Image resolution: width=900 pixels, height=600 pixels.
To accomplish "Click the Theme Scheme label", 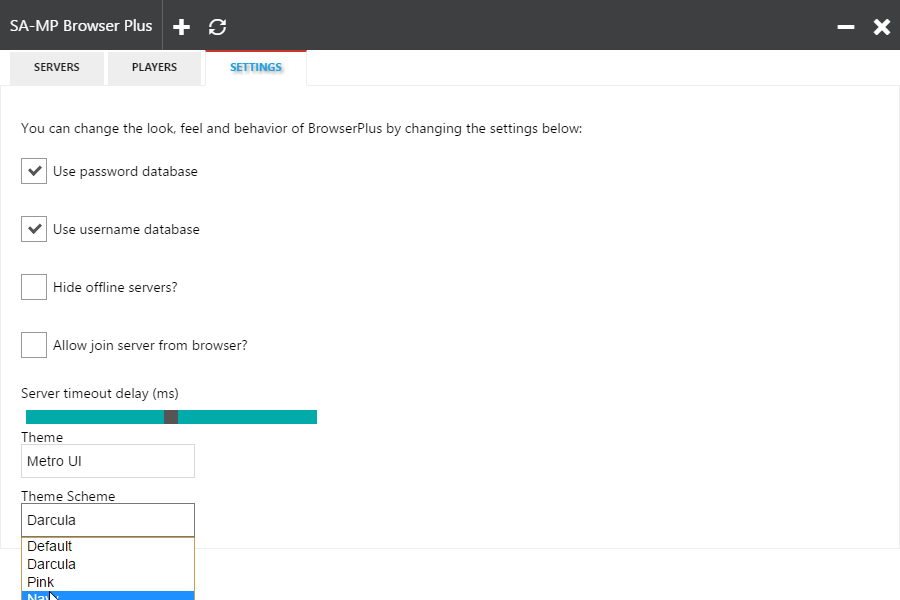I will tap(68, 496).
